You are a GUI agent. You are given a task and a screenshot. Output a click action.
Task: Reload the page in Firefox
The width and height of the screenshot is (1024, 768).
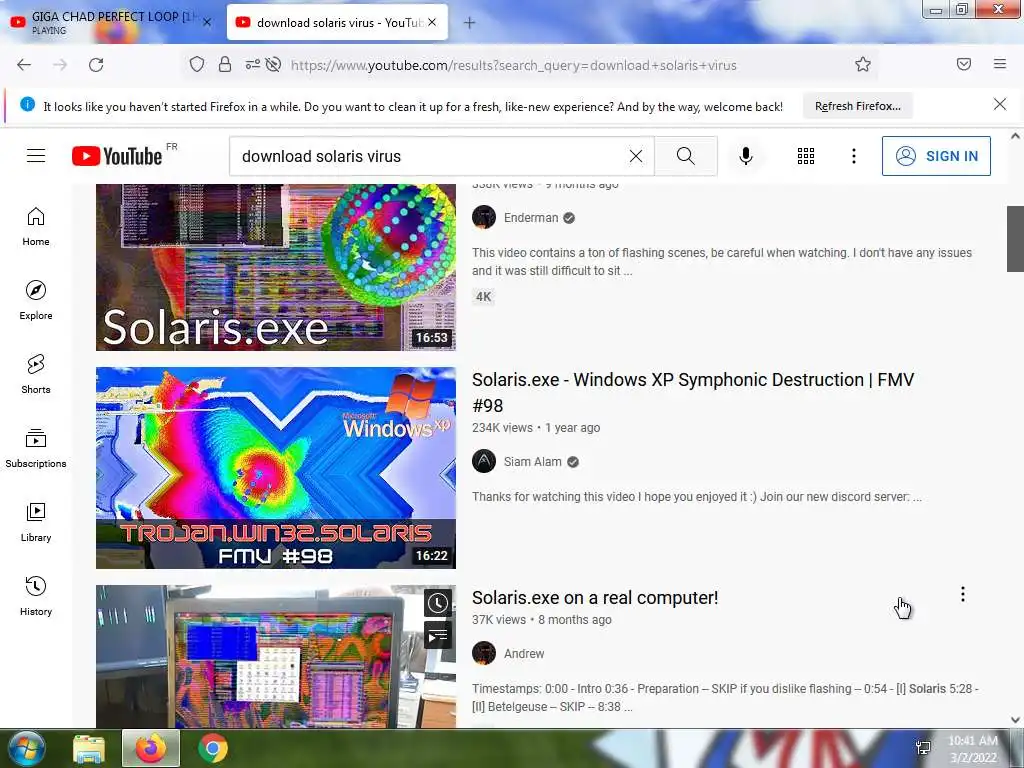(96, 65)
